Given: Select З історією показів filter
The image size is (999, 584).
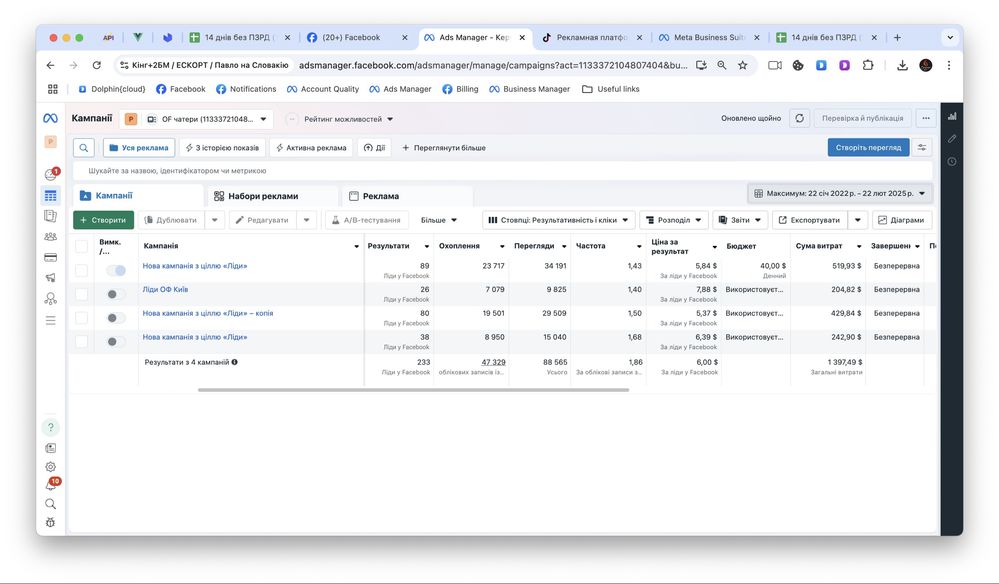Looking at the screenshot, I should 222,148.
